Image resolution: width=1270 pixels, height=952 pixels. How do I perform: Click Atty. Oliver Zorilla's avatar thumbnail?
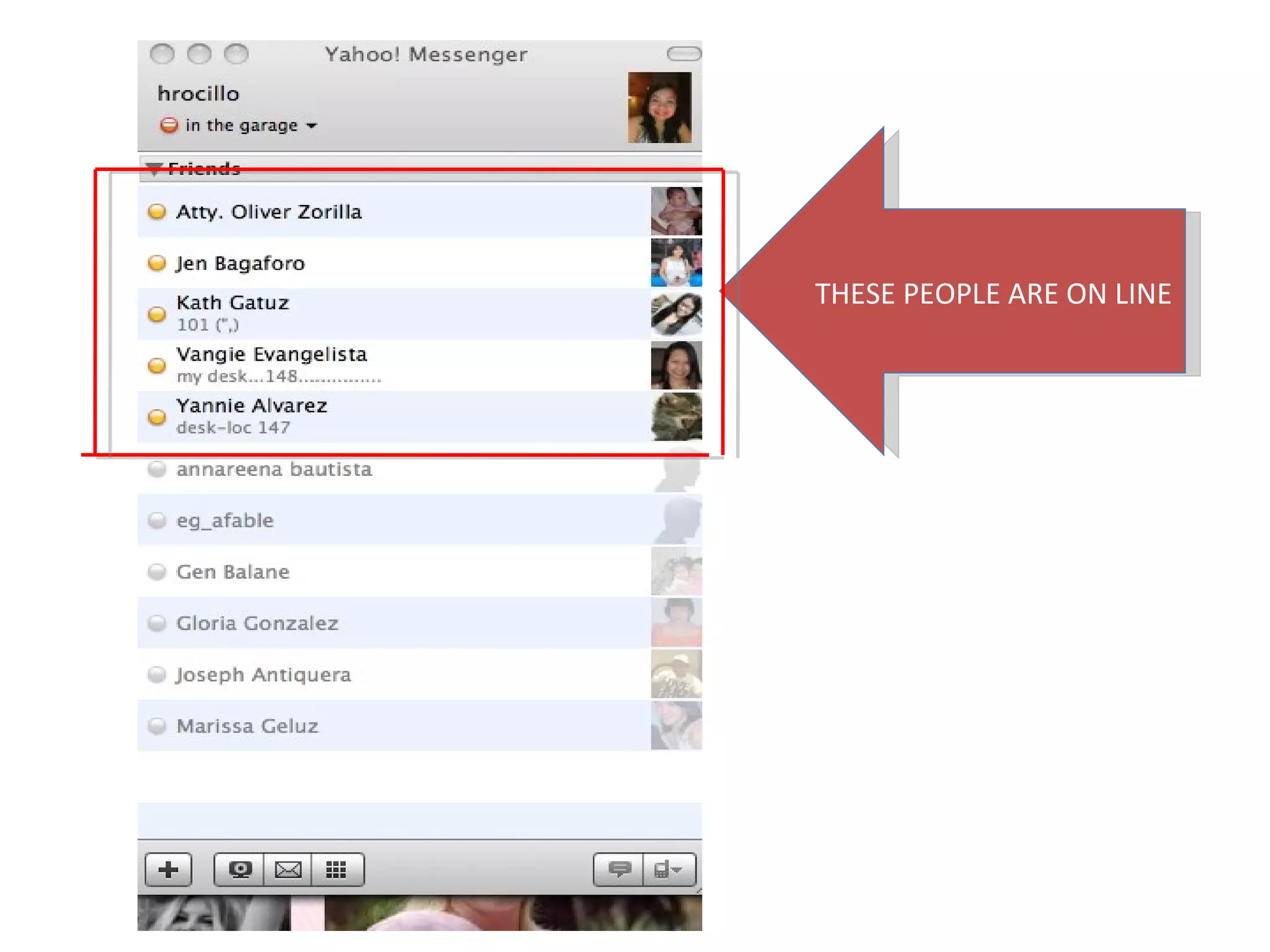click(x=677, y=211)
